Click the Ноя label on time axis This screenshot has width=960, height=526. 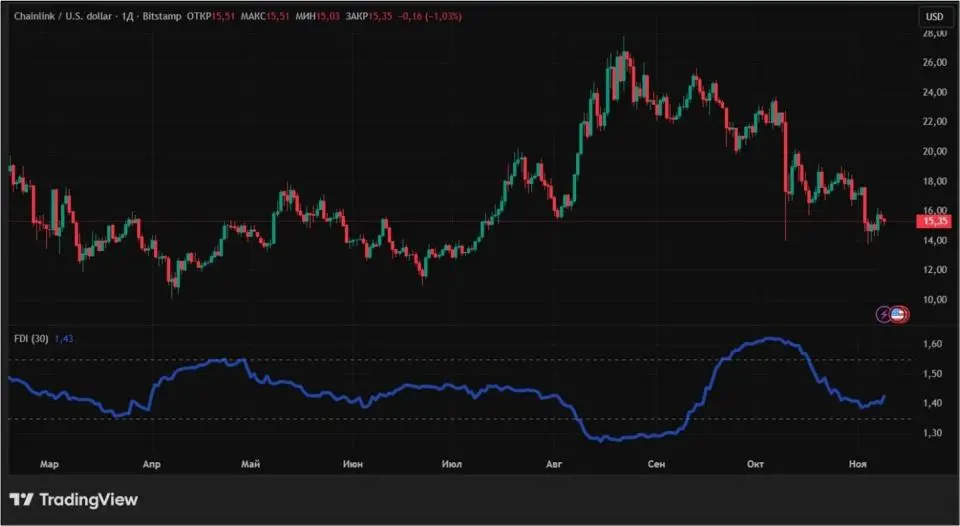pyautogui.click(x=858, y=465)
